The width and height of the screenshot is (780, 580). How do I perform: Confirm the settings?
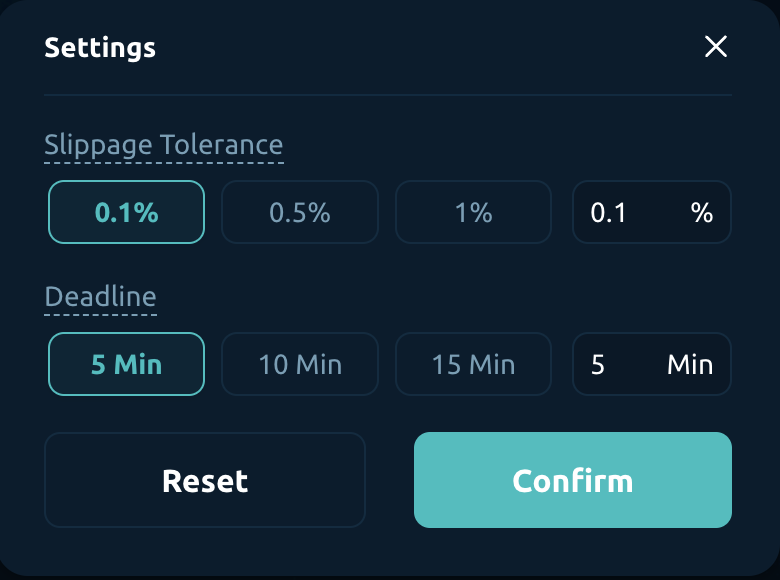(x=573, y=480)
